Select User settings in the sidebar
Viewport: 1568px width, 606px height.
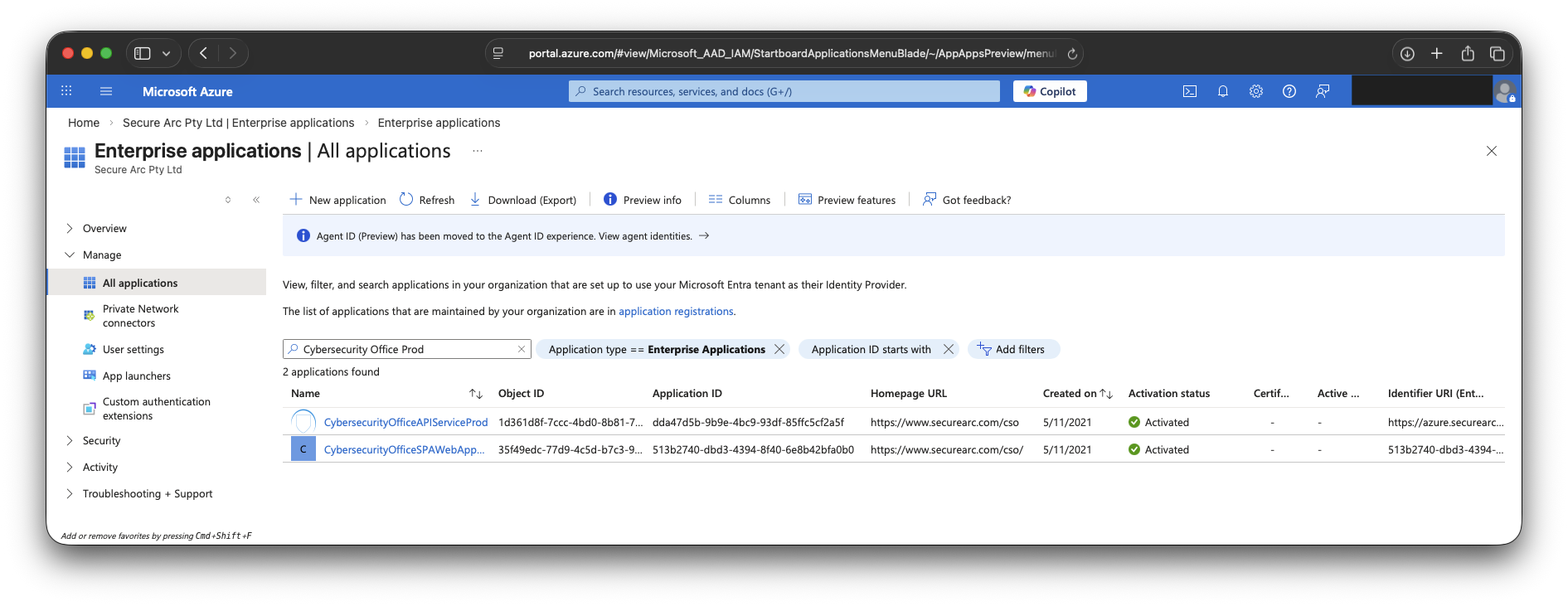click(x=133, y=349)
